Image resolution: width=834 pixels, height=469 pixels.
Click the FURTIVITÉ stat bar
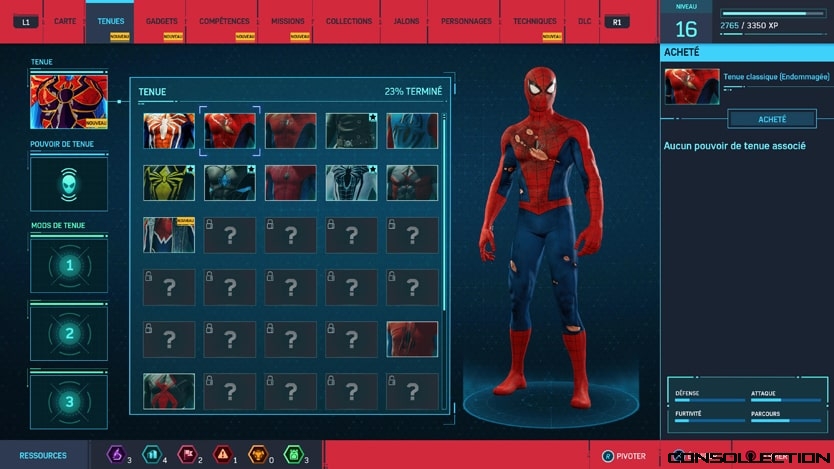tap(710, 421)
